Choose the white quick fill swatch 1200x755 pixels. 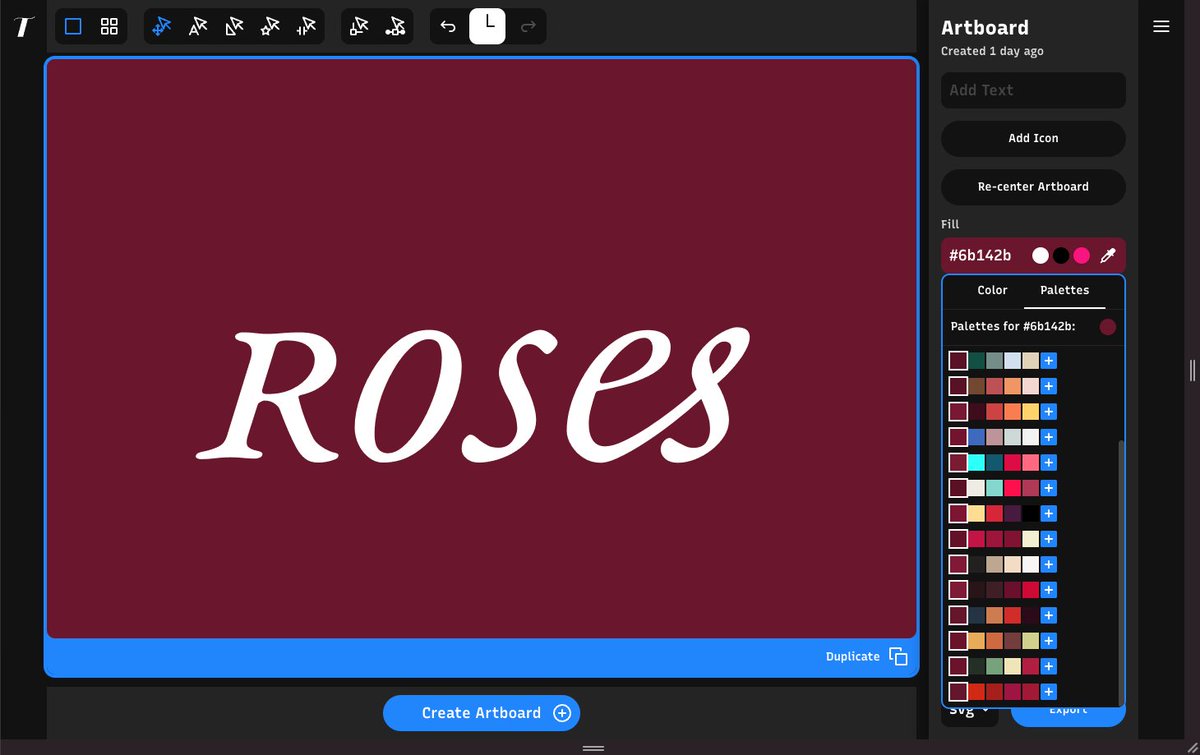point(1040,256)
